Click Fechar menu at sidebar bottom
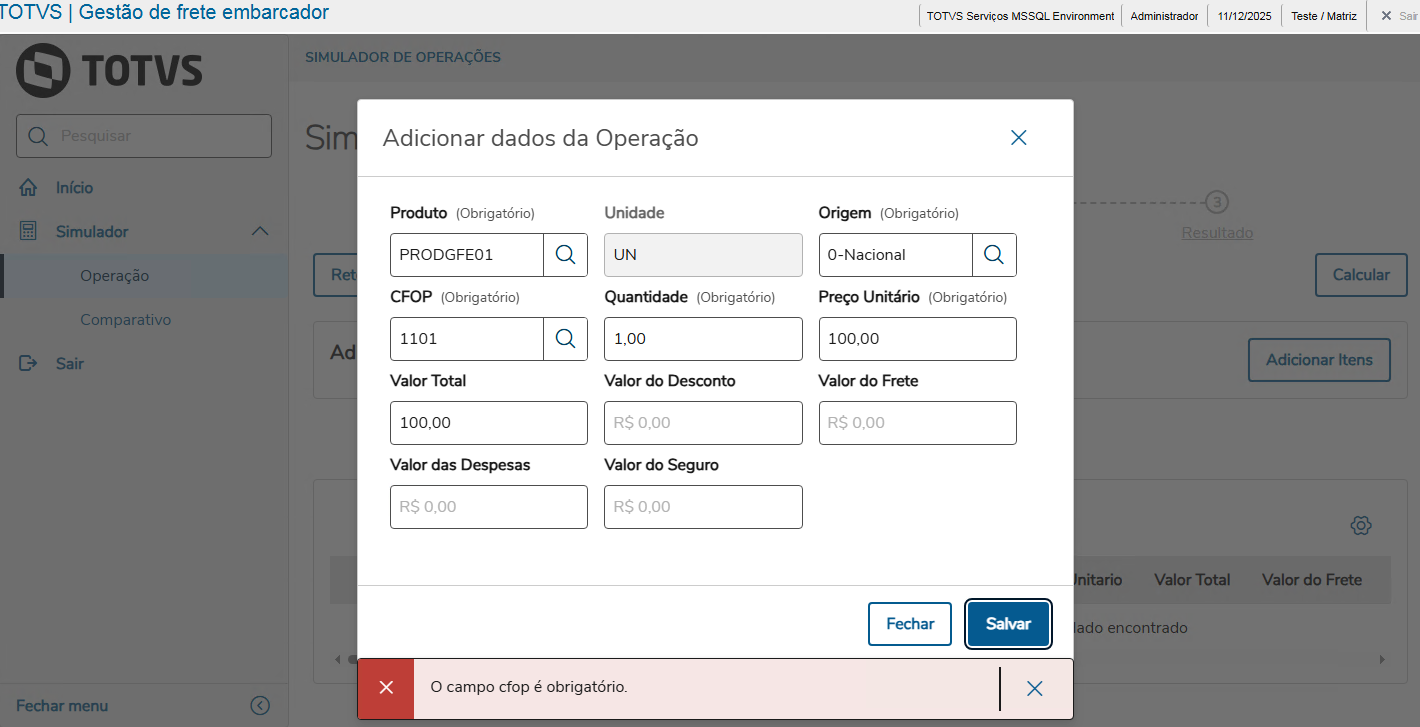 62,706
